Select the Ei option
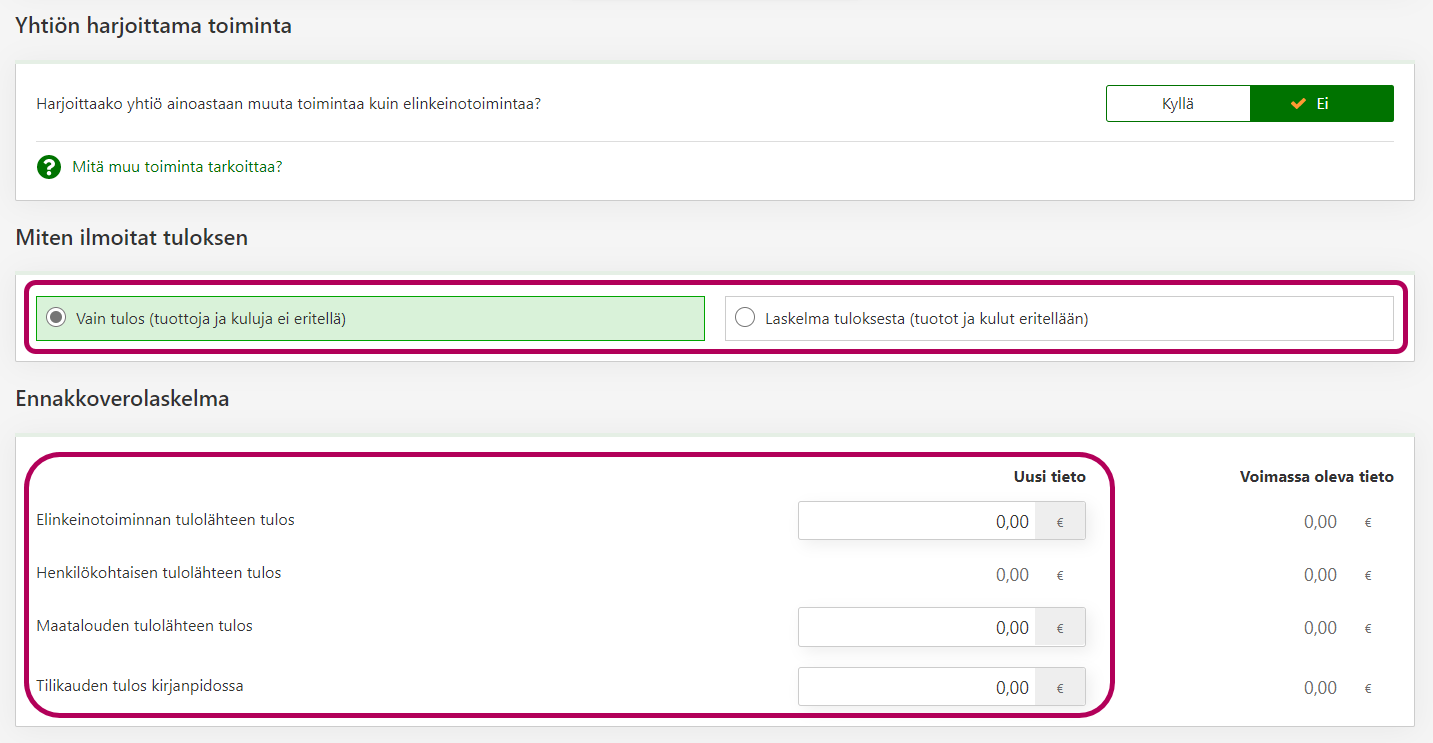Image resolution: width=1433 pixels, height=743 pixels. tap(1321, 104)
